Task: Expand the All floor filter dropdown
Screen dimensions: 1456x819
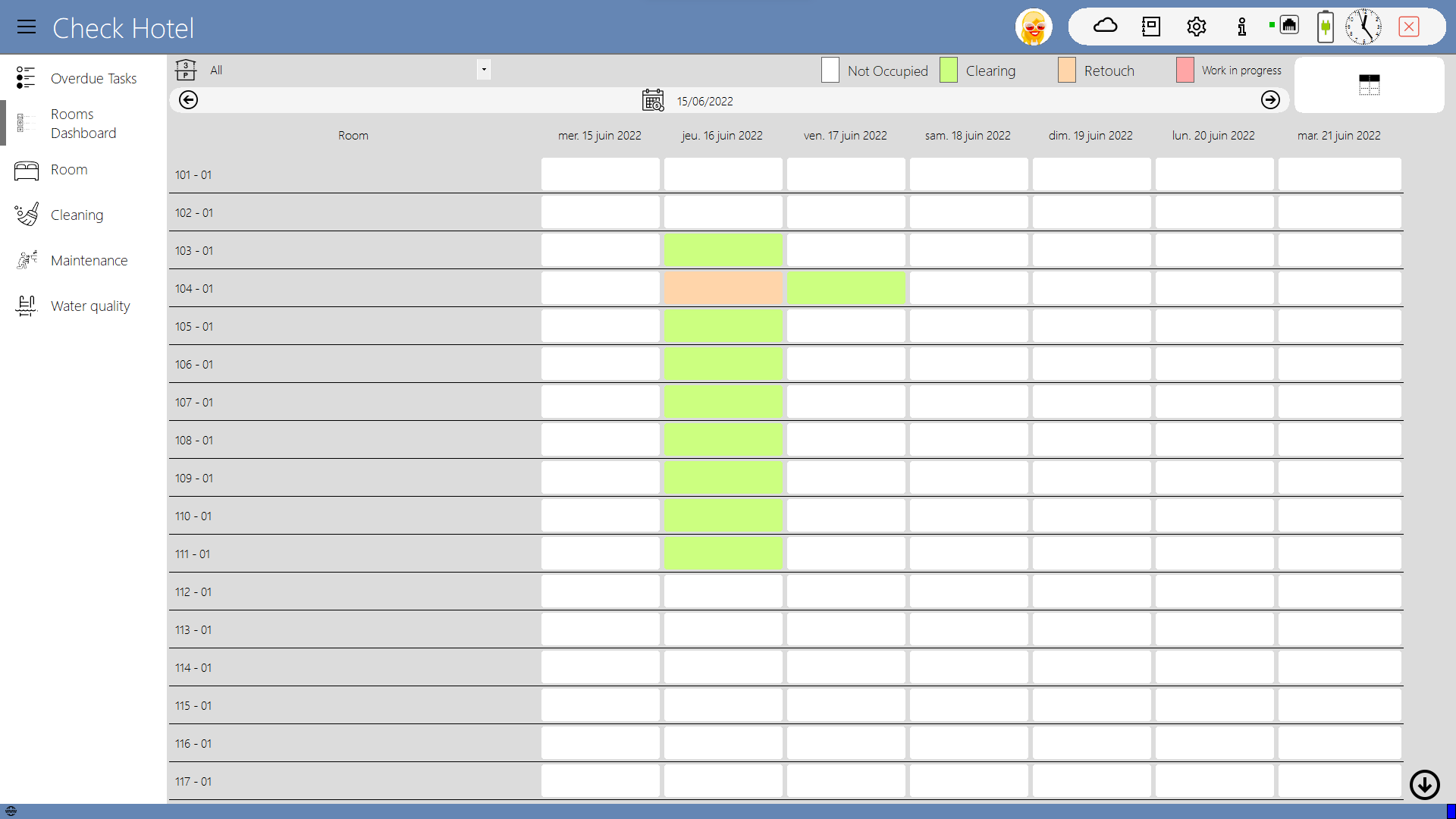Action: [484, 70]
